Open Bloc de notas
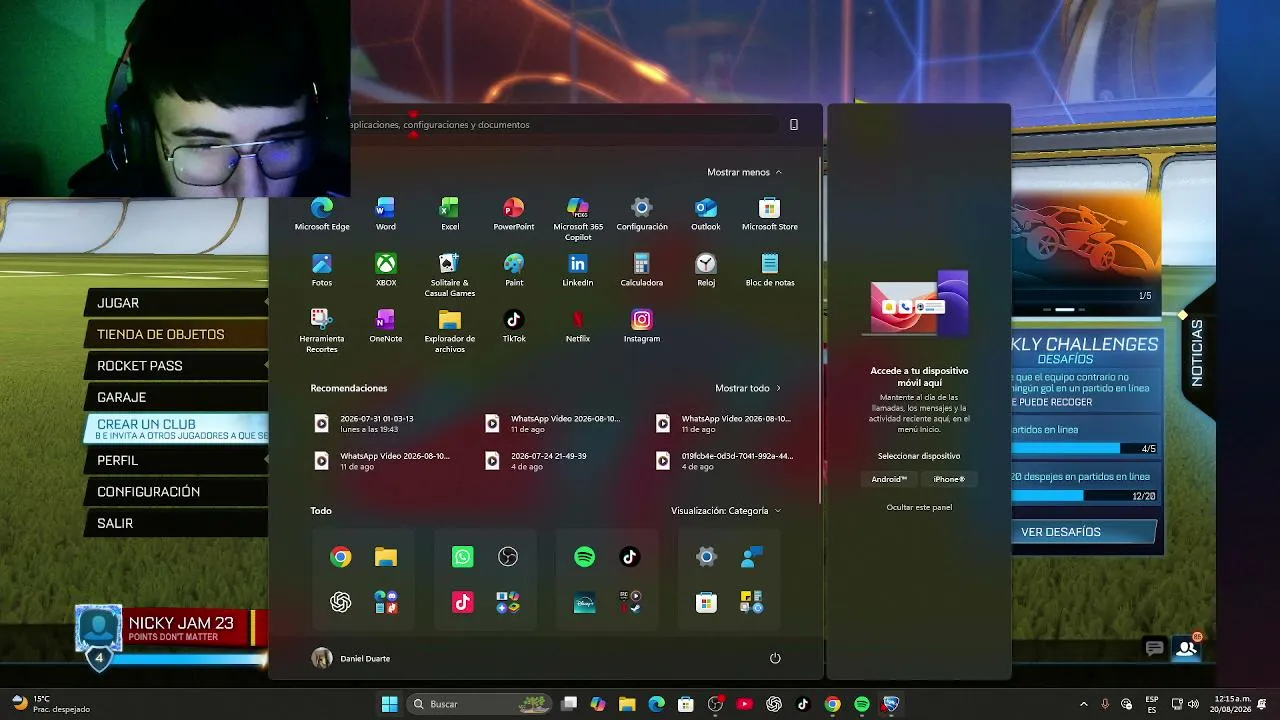 point(770,270)
